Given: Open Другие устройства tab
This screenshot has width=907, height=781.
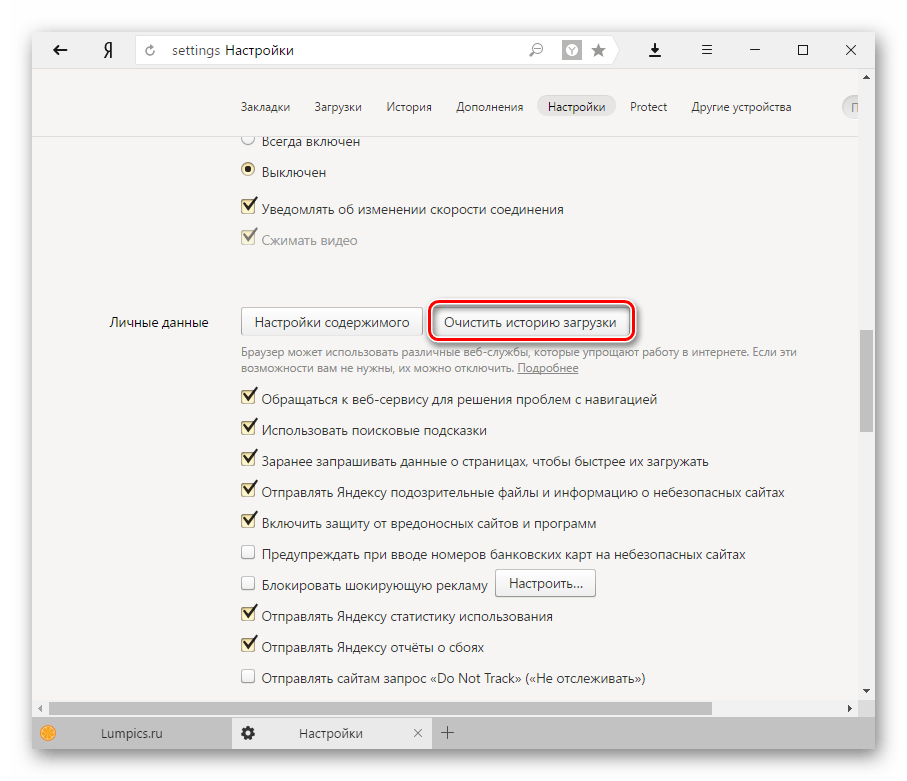Looking at the screenshot, I should point(741,107).
